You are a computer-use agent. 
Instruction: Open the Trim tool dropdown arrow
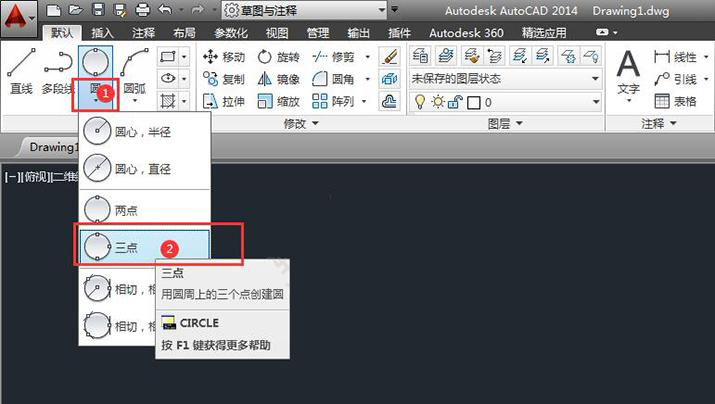click(x=368, y=57)
